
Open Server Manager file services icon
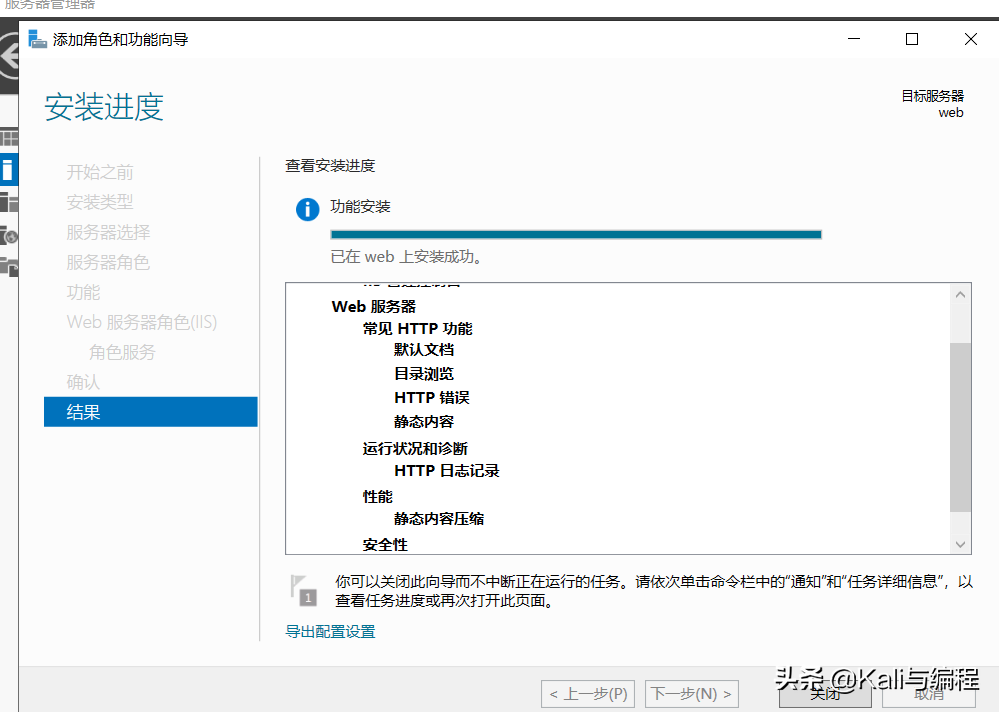9,266
